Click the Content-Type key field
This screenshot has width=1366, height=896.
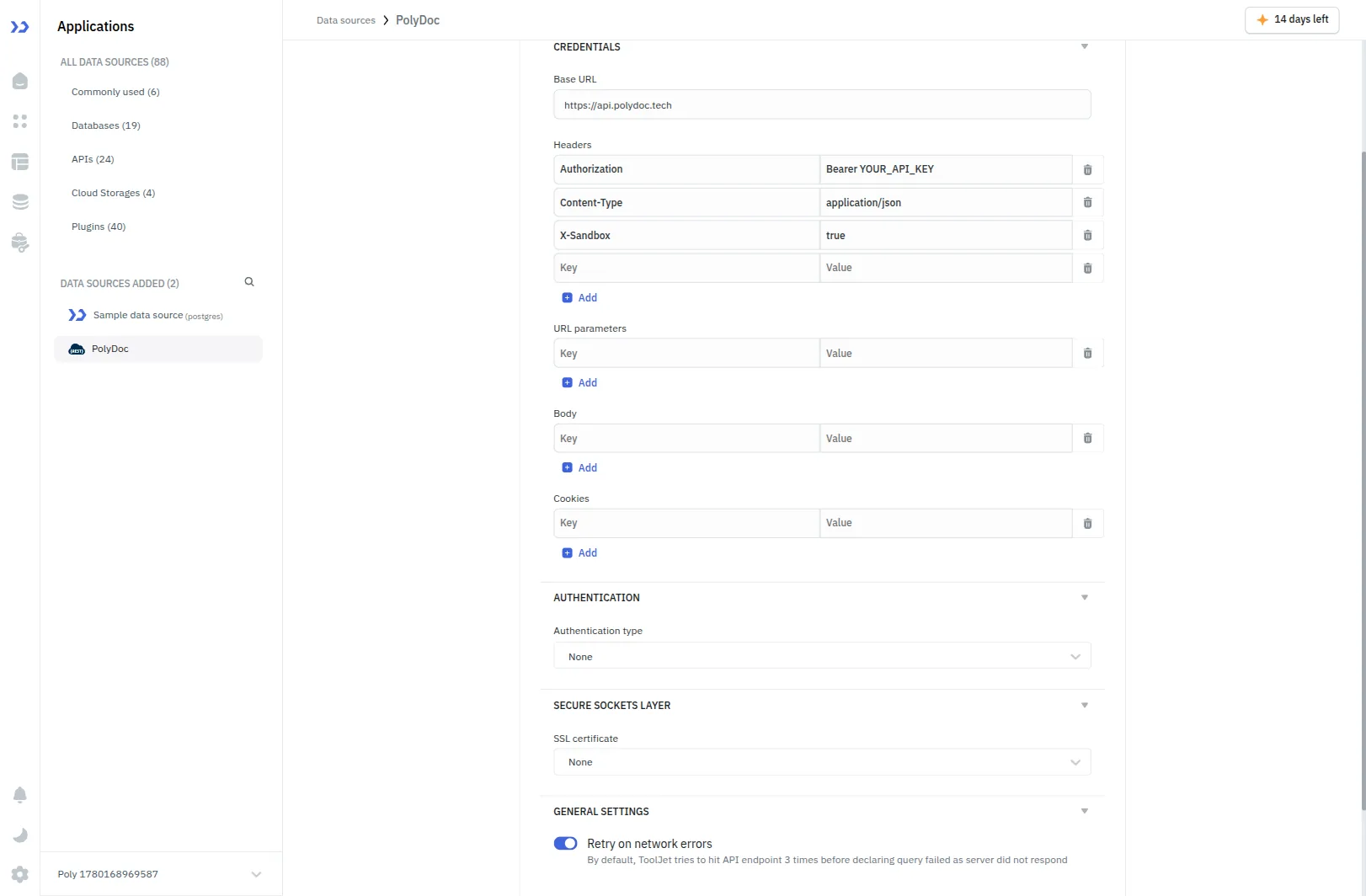click(x=686, y=203)
